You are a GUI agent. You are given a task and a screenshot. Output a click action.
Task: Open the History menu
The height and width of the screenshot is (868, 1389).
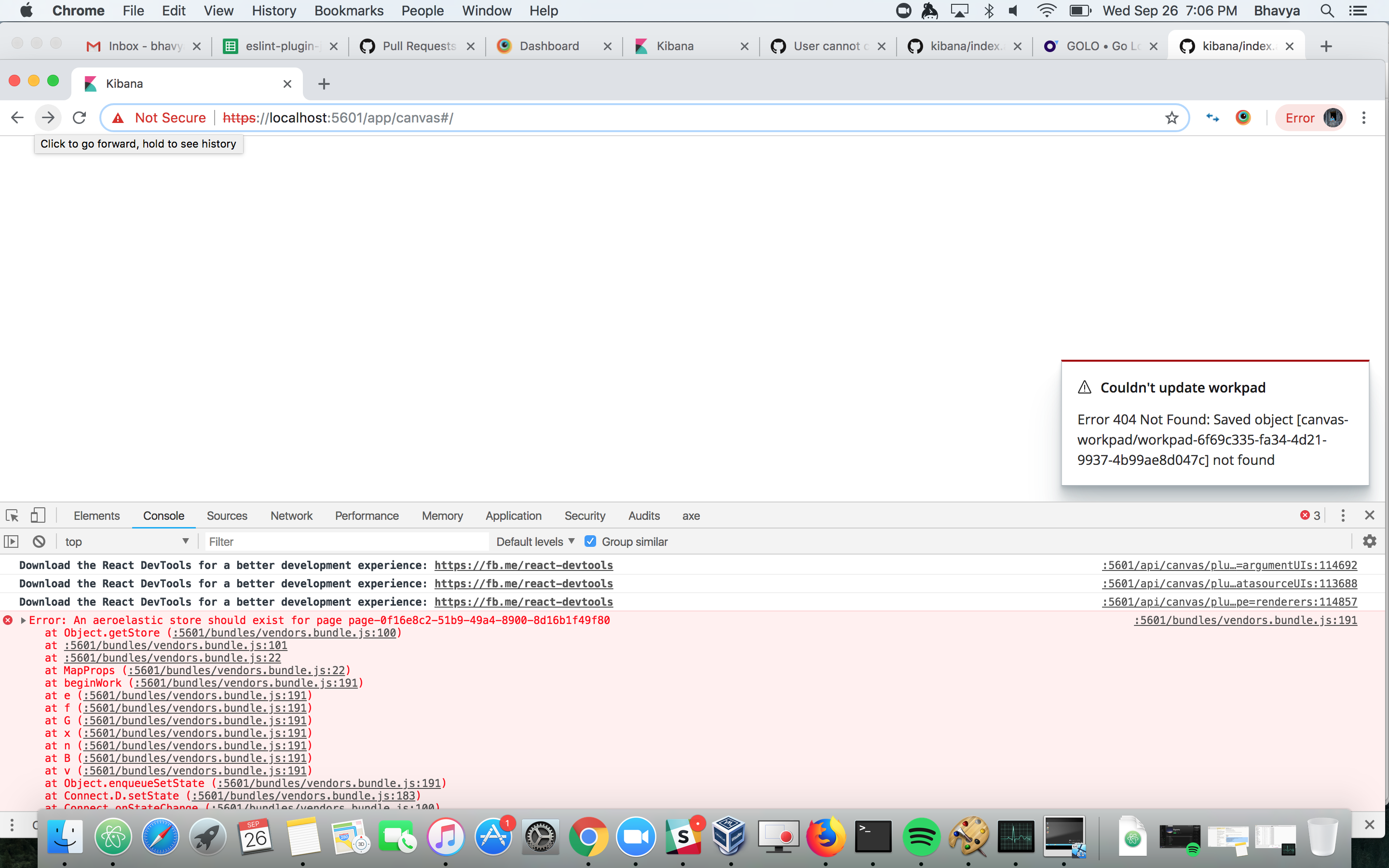(274, 10)
